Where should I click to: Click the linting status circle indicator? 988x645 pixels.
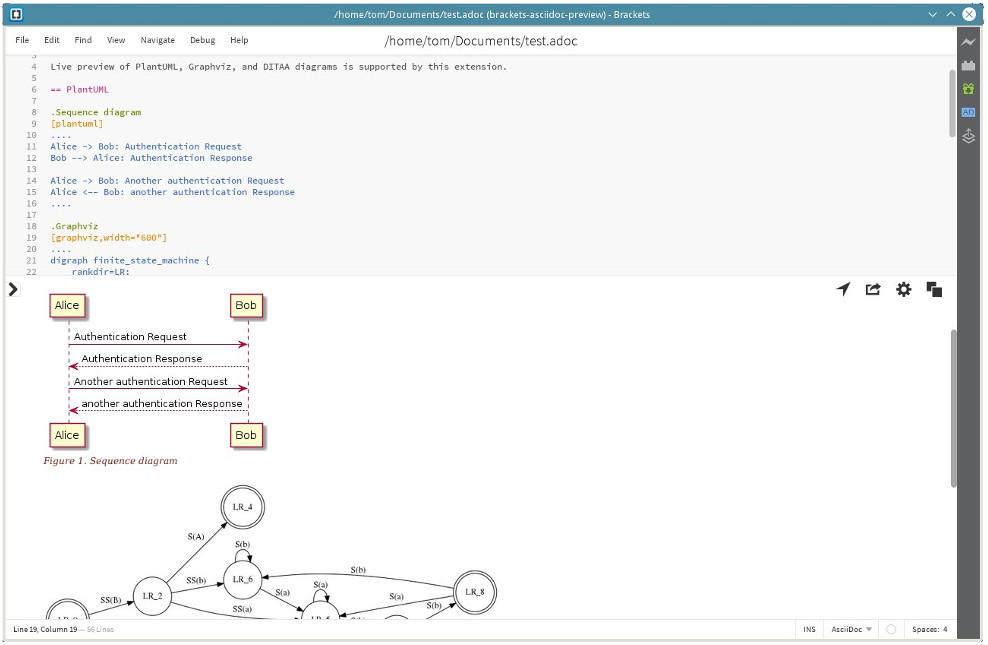click(891, 629)
